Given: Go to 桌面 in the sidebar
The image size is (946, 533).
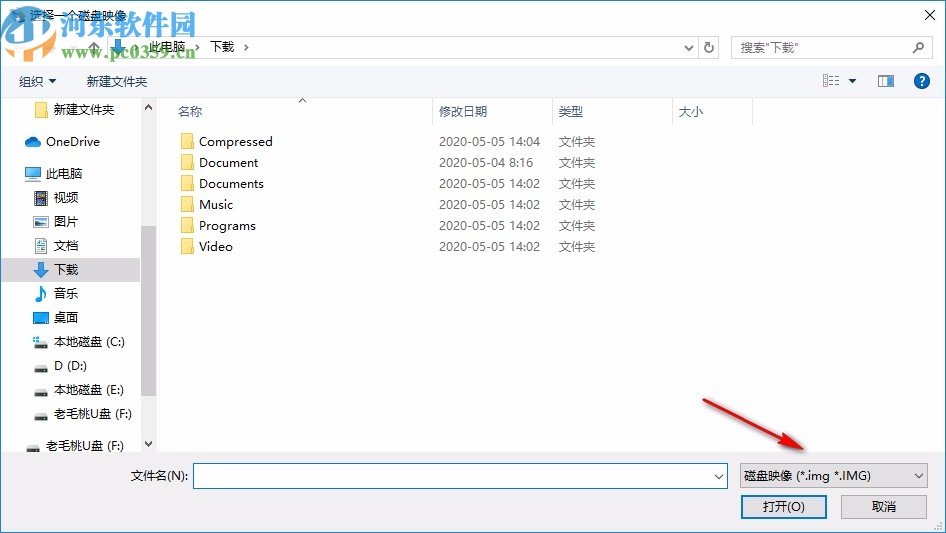Looking at the screenshot, I should tap(56, 318).
